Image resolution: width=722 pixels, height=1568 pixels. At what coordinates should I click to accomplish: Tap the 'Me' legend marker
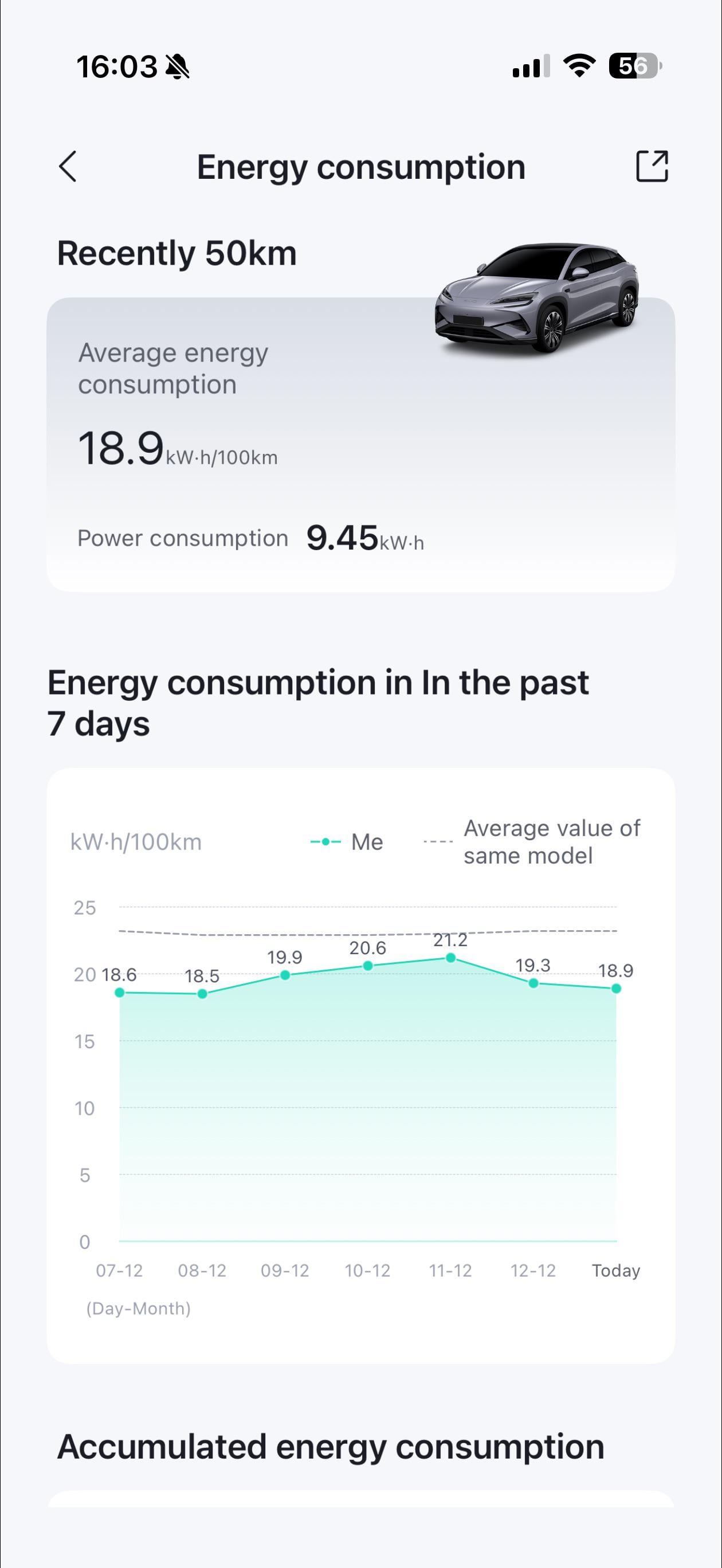325,842
